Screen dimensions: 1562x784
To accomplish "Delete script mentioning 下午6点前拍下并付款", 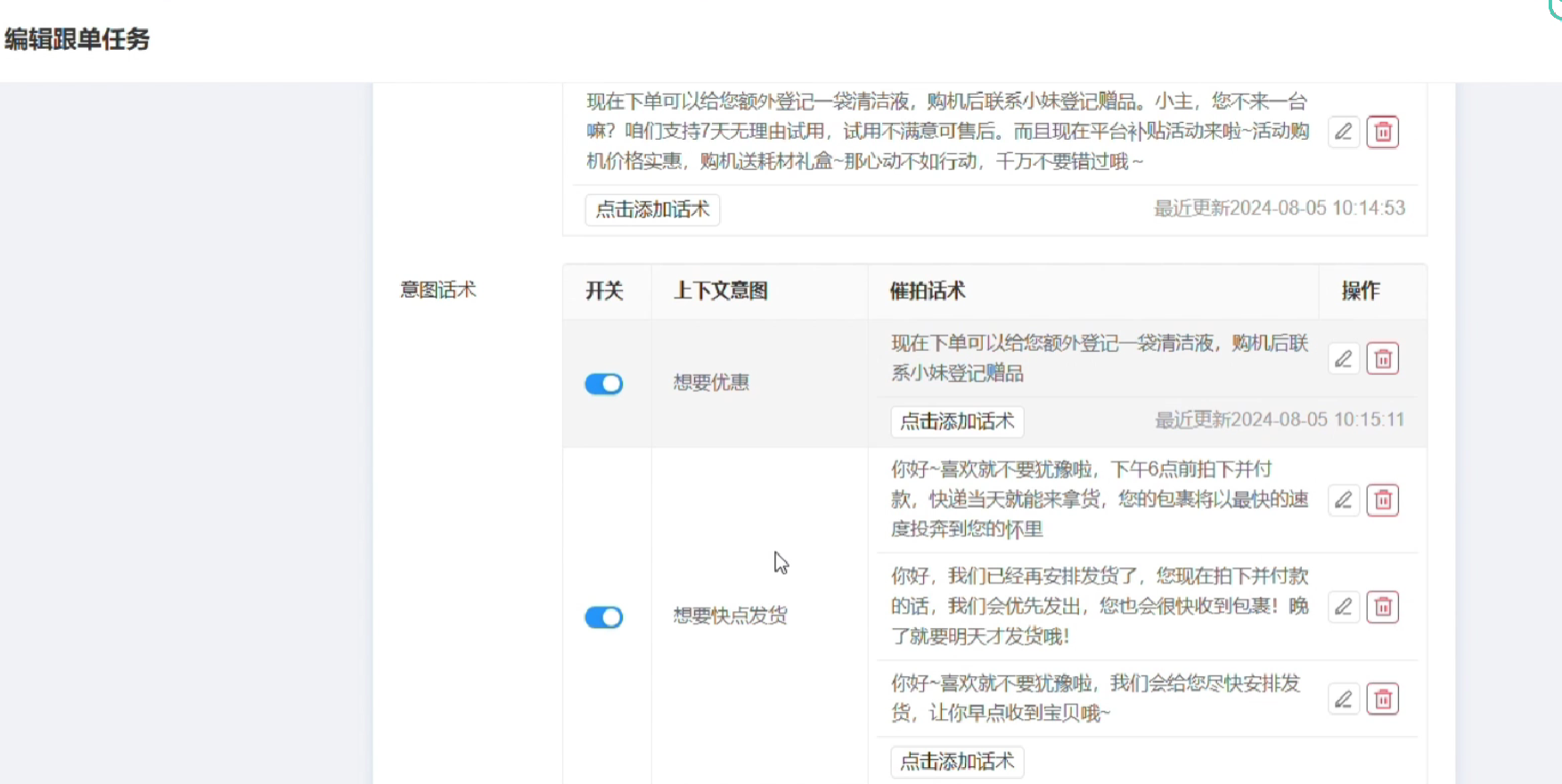I will click(1383, 500).
